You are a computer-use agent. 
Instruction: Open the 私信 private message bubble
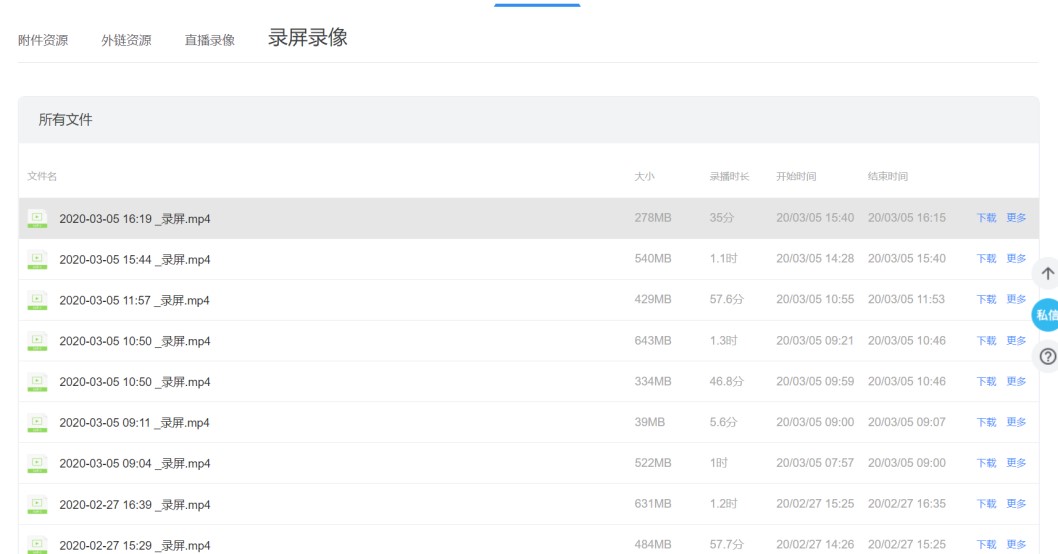click(1045, 314)
